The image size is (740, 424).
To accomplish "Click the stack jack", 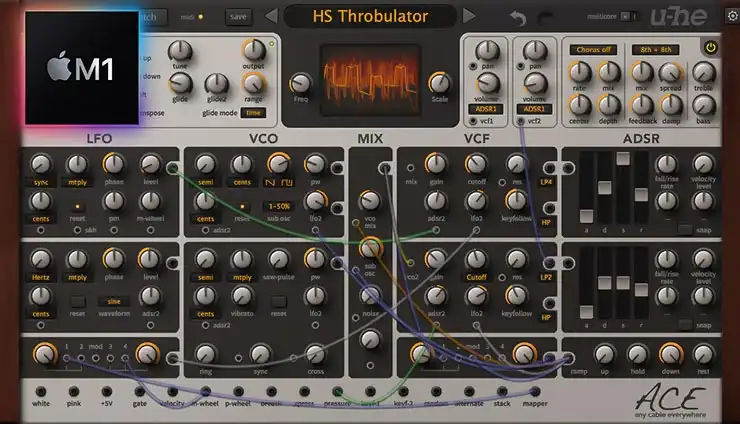I will (x=502, y=391).
